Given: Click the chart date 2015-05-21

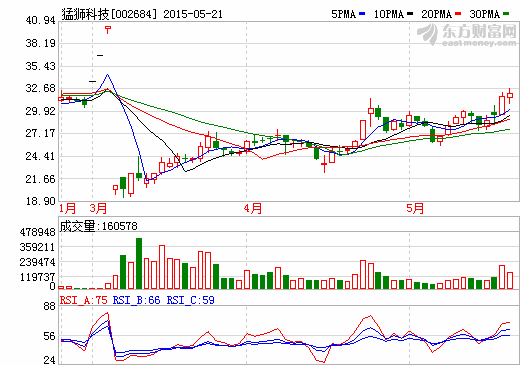Looking at the screenshot, I should (193, 14).
